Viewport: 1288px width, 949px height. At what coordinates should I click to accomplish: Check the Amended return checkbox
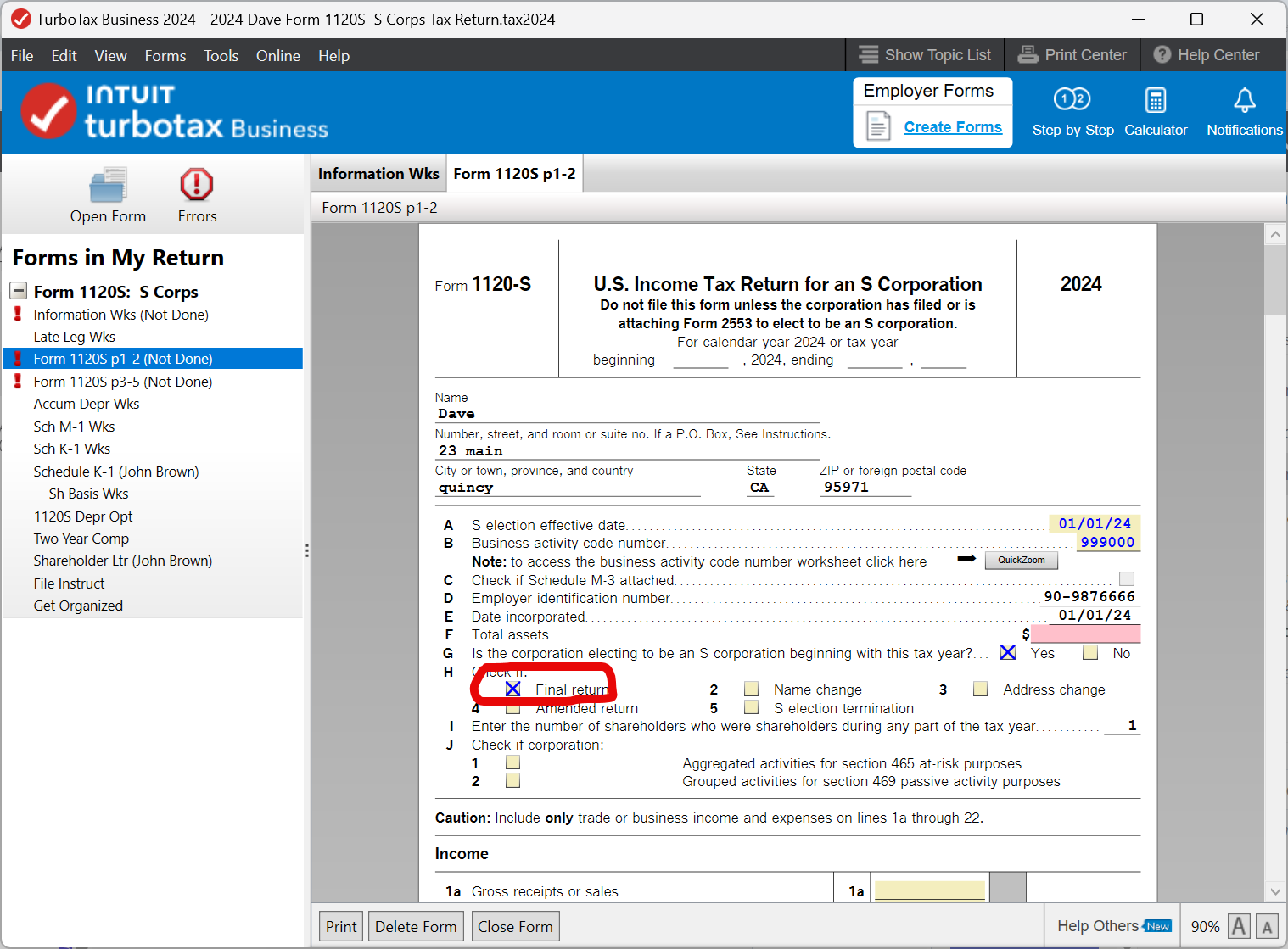click(512, 707)
